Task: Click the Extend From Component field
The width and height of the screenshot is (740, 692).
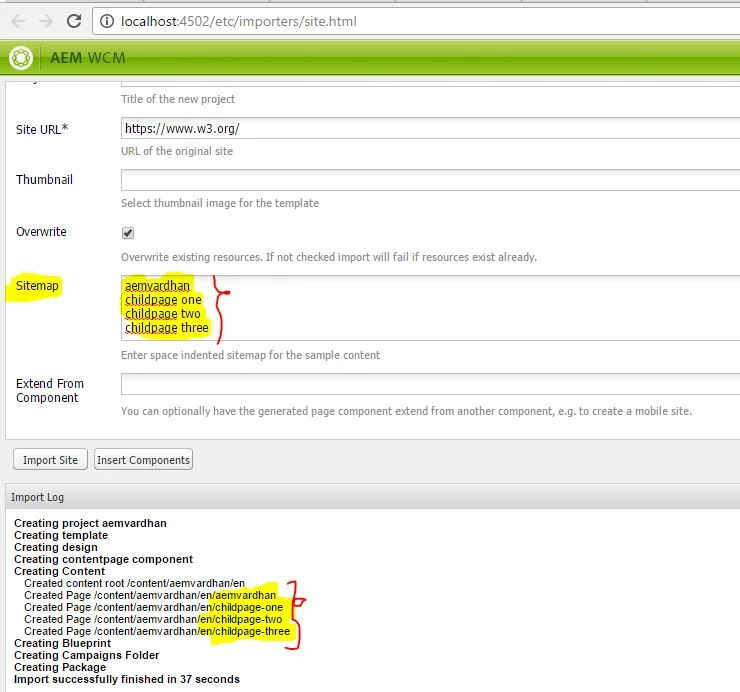Action: pos(430,384)
